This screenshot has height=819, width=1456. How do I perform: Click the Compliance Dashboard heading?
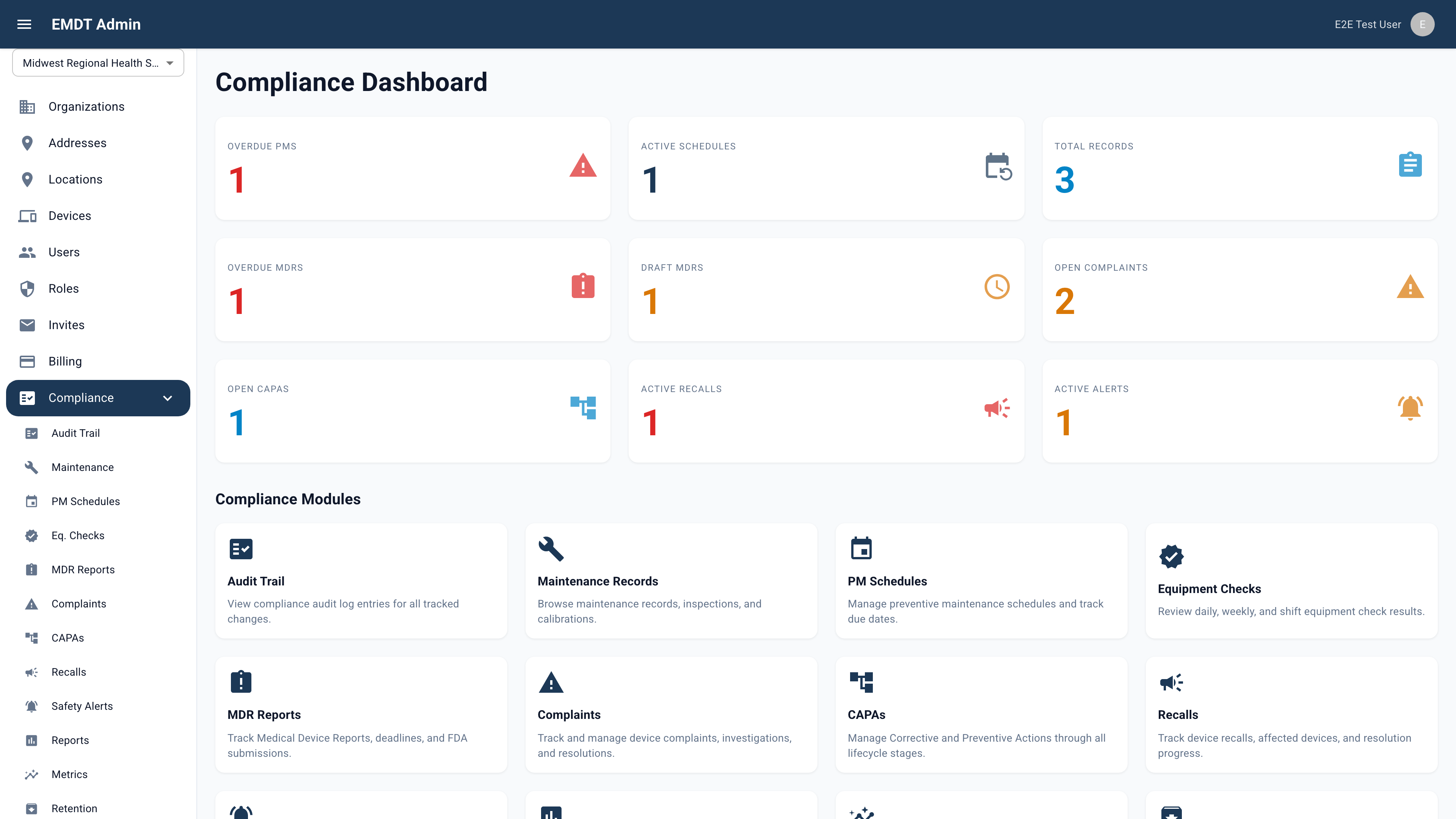point(351,82)
